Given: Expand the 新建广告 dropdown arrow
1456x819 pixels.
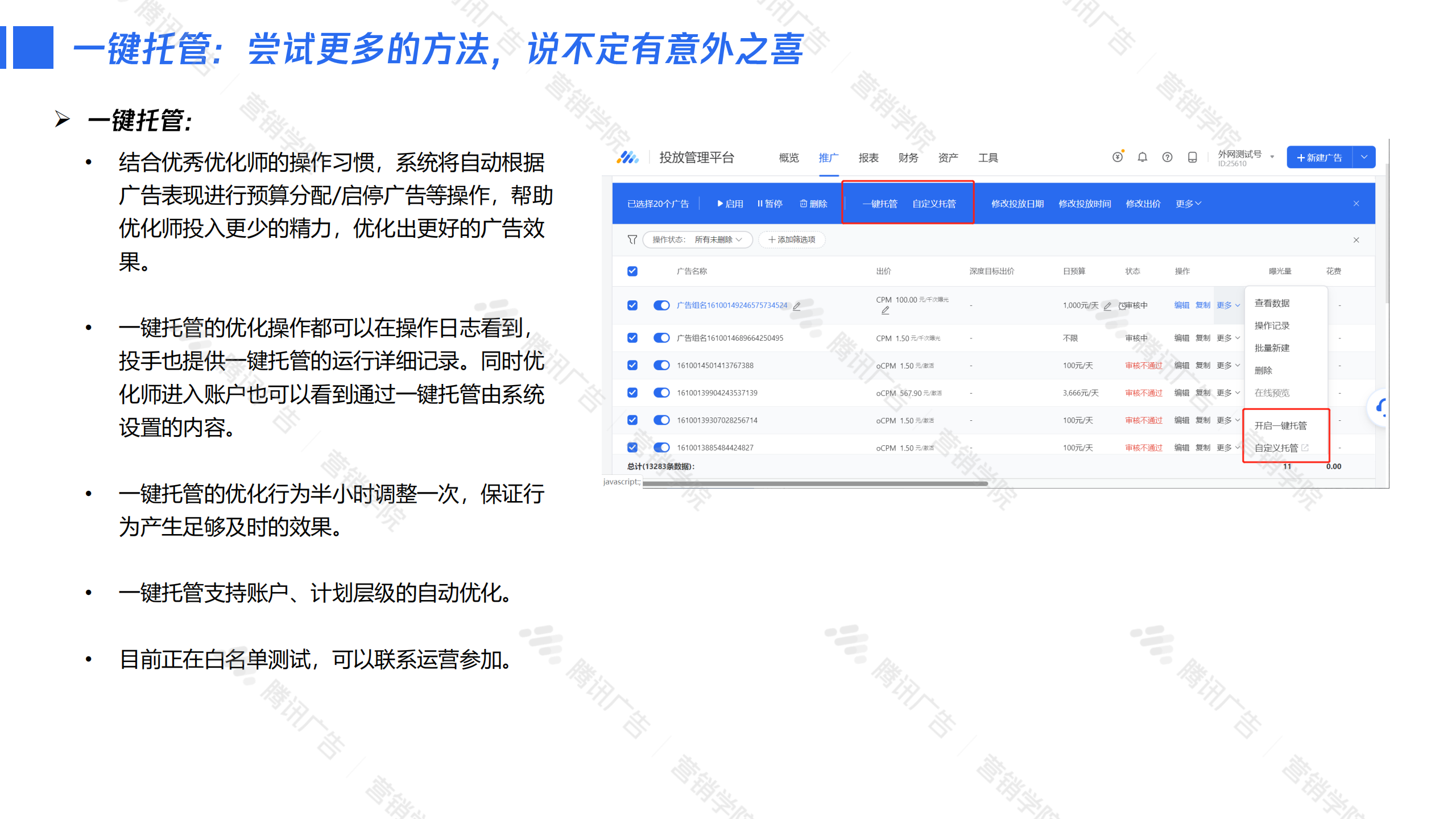Looking at the screenshot, I should 1364,157.
